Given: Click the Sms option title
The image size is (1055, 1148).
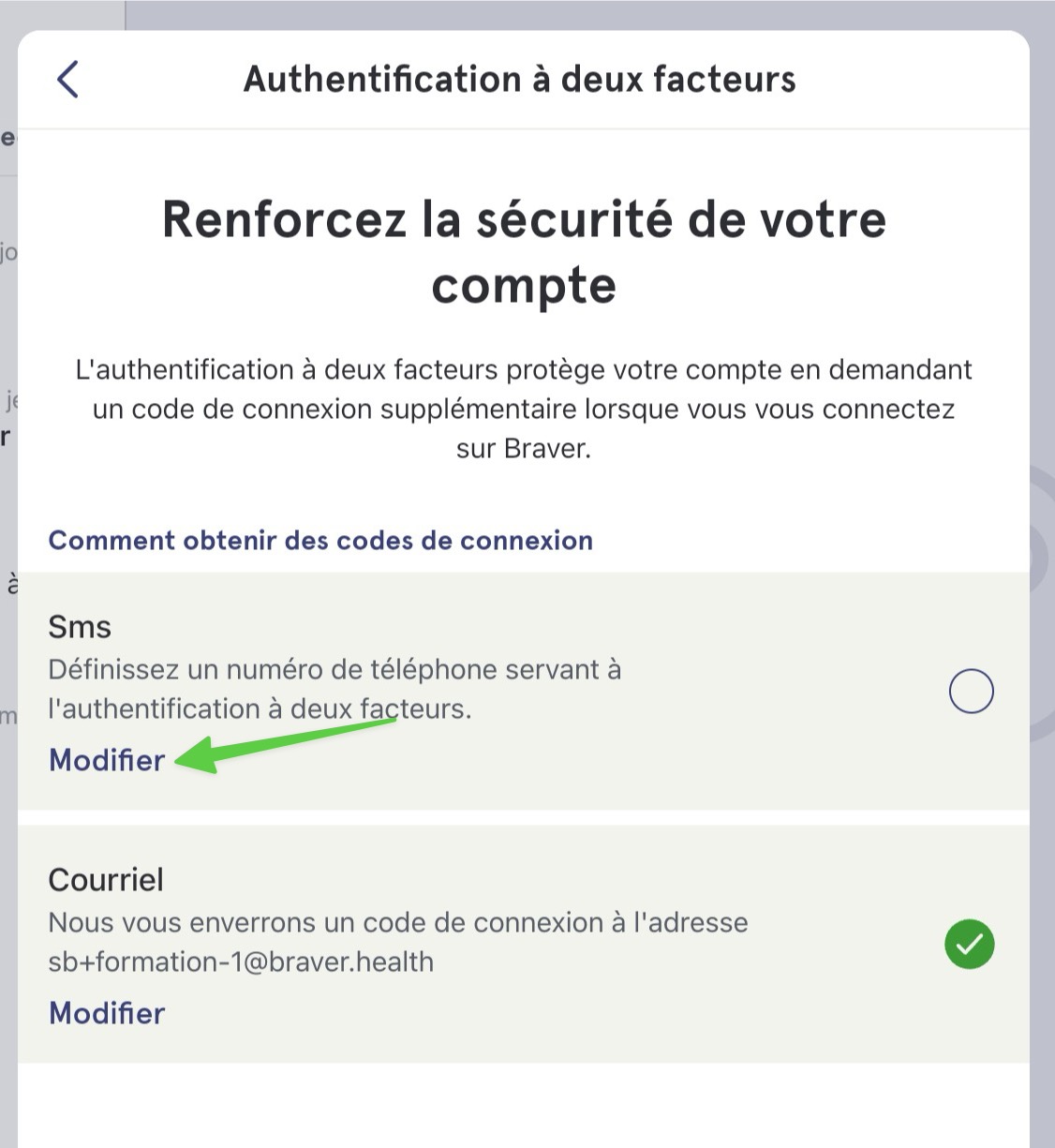Looking at the screenshot, I should click(80, 626).
